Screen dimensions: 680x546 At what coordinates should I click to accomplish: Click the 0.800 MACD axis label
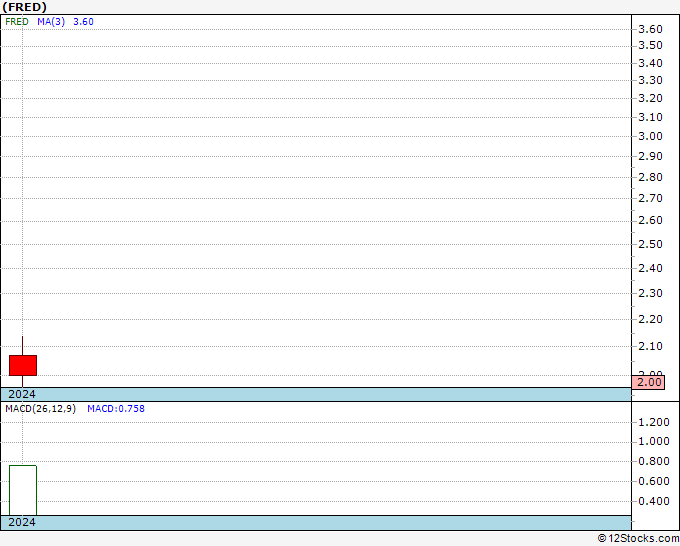point(654,461)
